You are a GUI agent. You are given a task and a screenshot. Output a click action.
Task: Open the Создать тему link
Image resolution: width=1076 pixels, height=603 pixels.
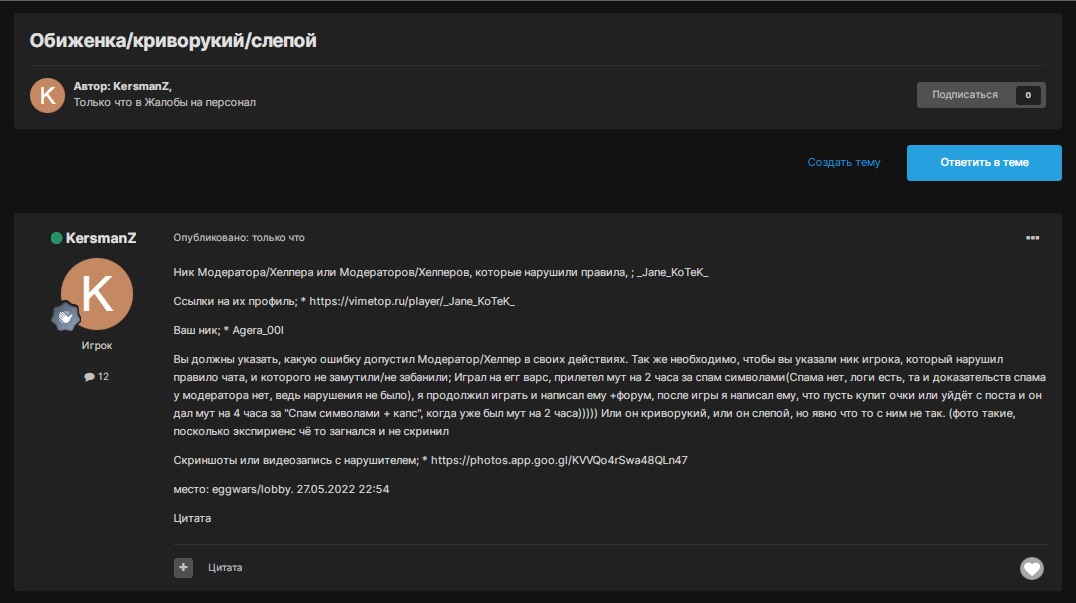(x=844, y=162)
